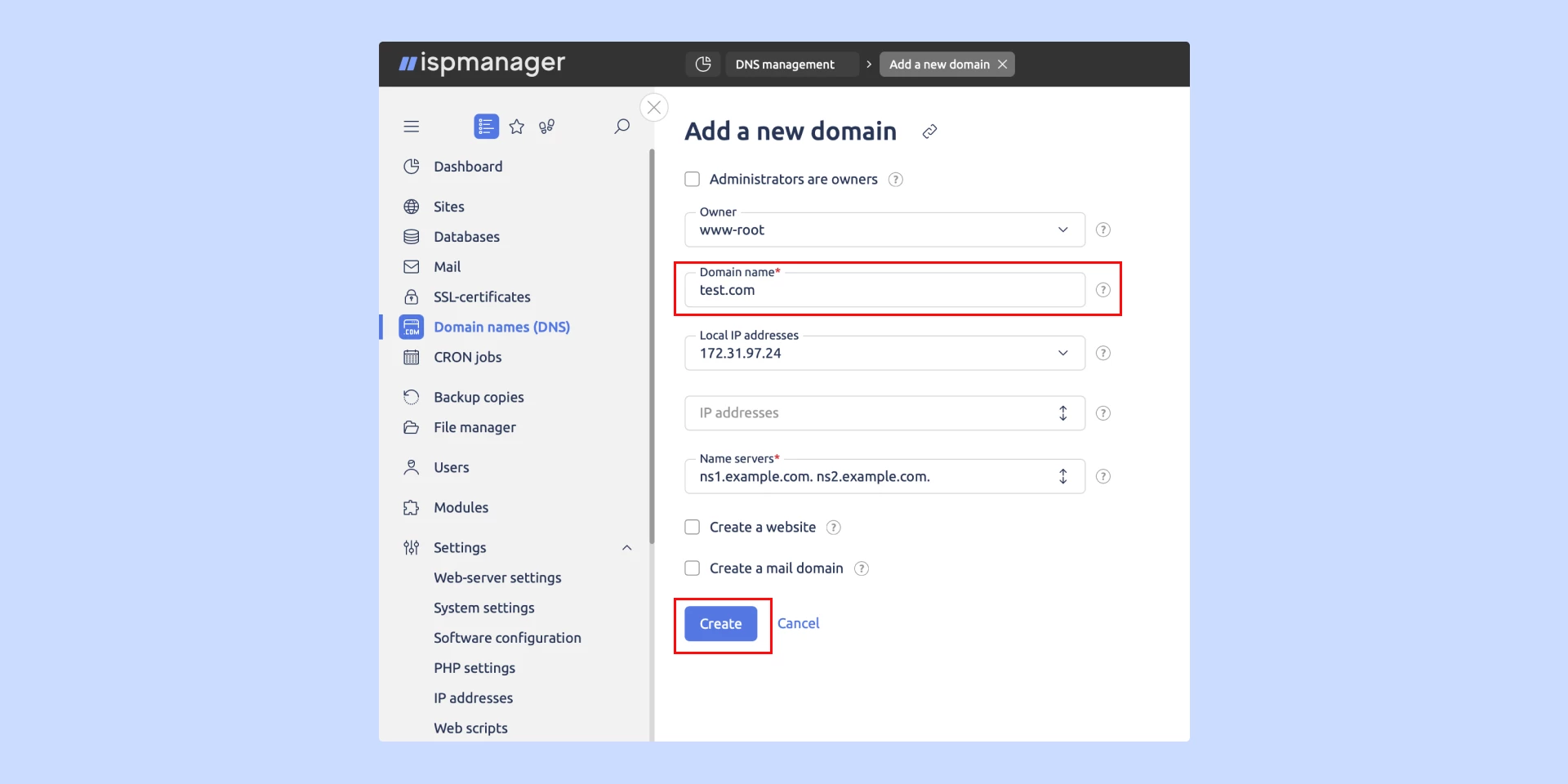
Task: Open File manager in the sidebar
Action: click(474, 427)
